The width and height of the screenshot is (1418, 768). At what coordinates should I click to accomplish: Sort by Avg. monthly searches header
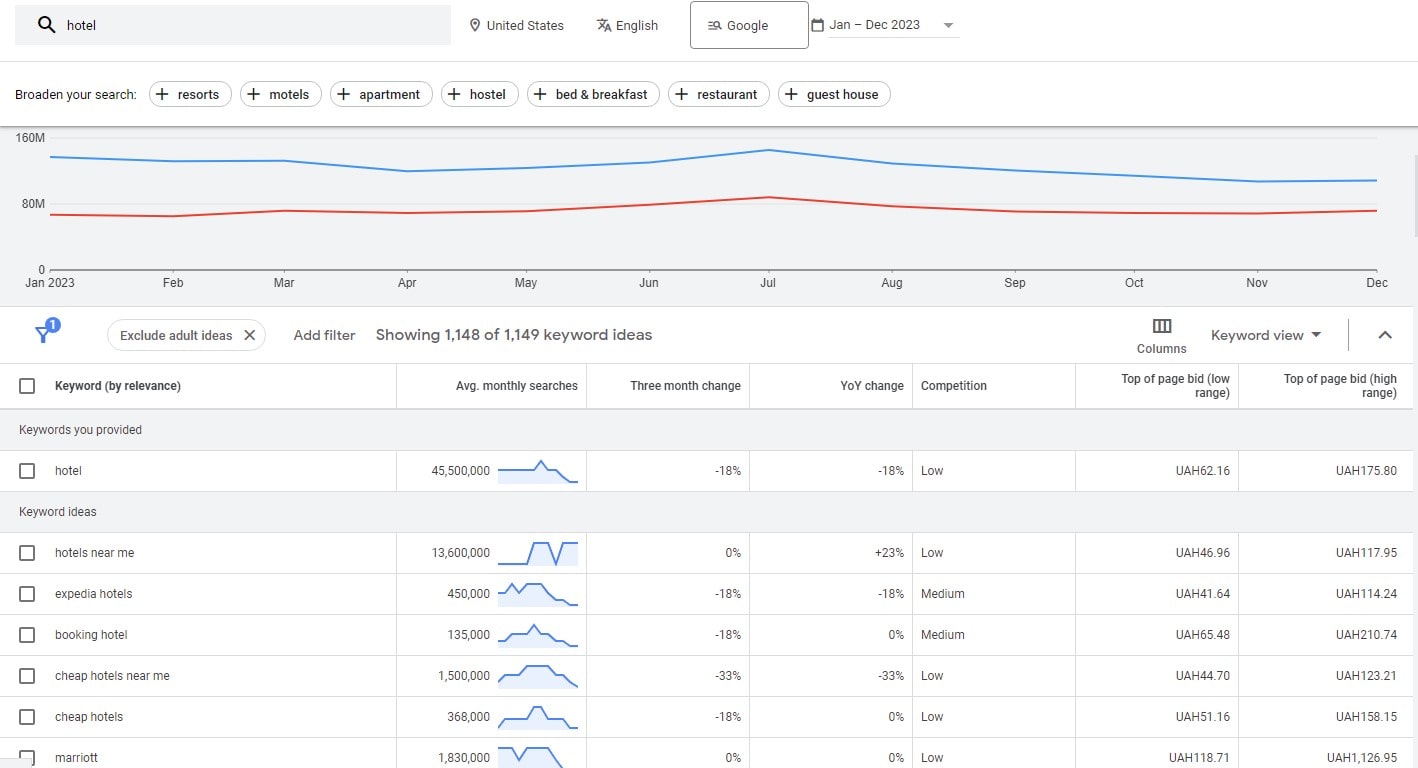tap(517, 386)
